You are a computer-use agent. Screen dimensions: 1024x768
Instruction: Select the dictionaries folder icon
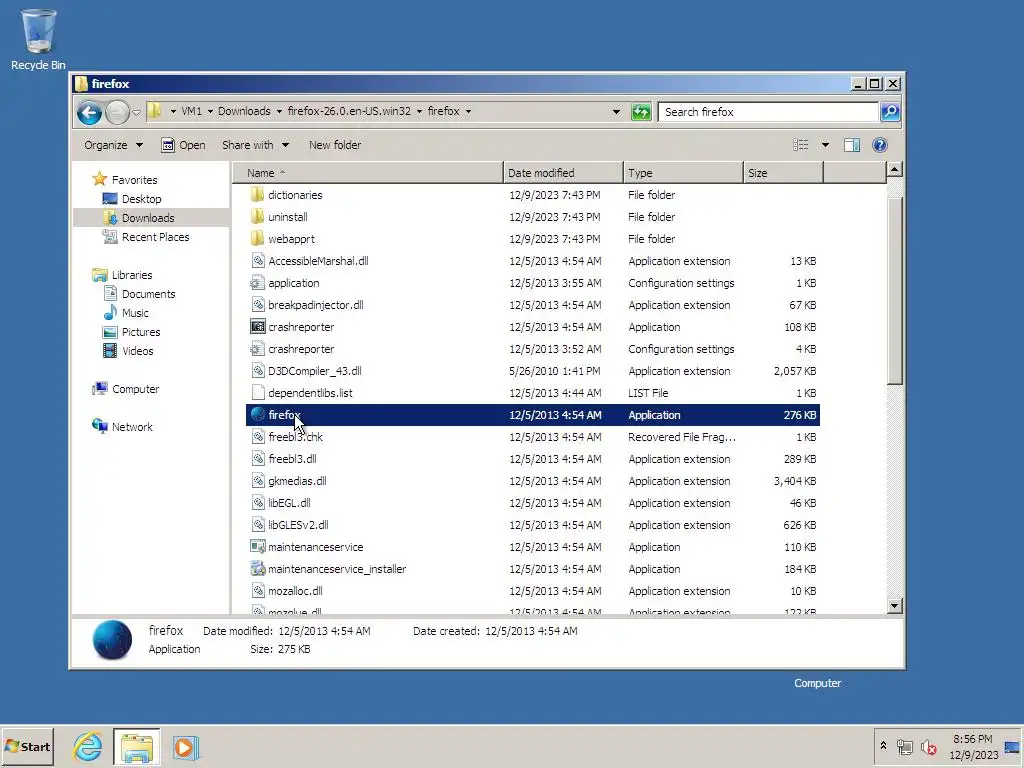[x=258, y=195]
